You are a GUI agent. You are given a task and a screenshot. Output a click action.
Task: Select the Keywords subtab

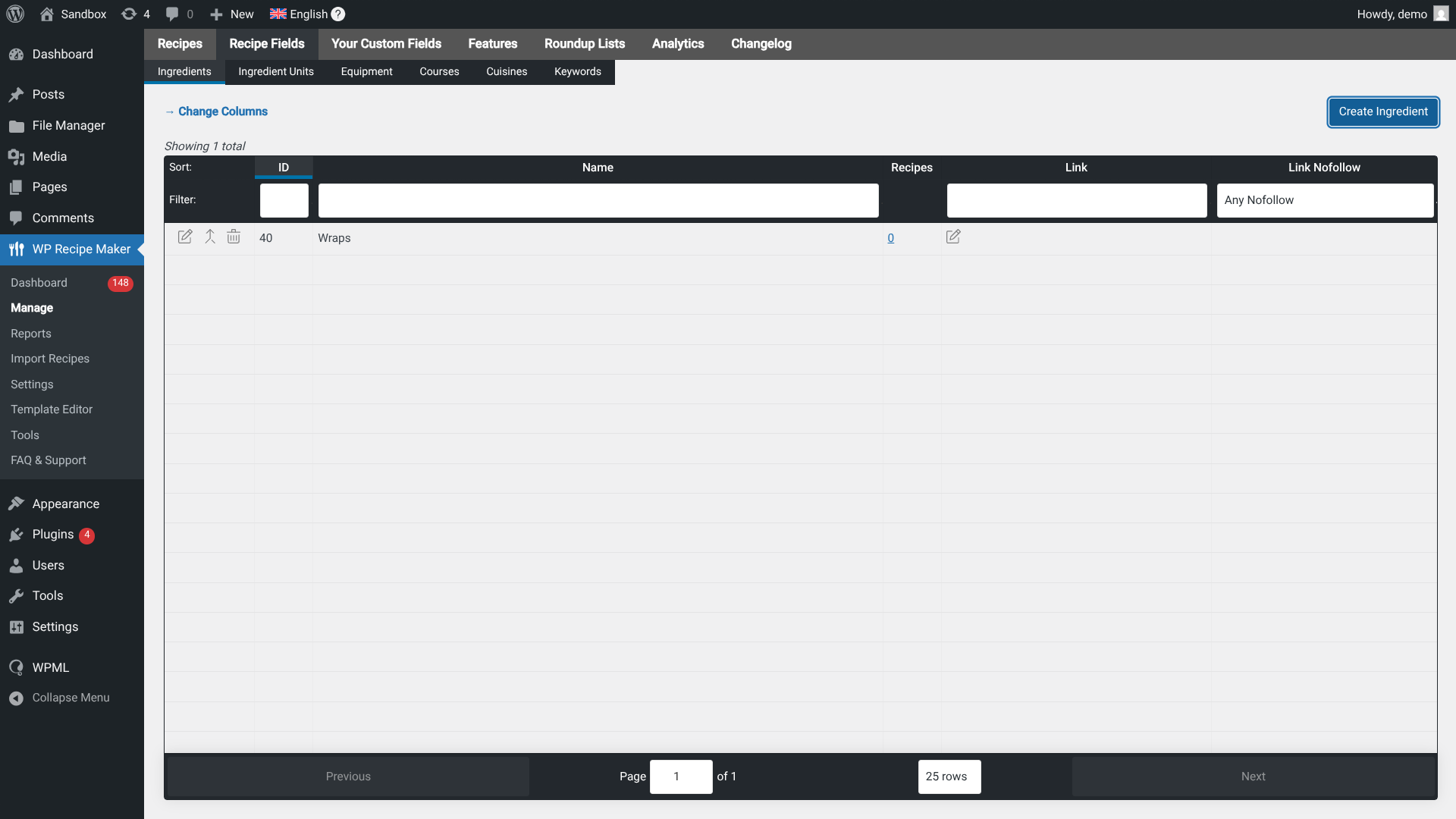(x=578, y=71)
